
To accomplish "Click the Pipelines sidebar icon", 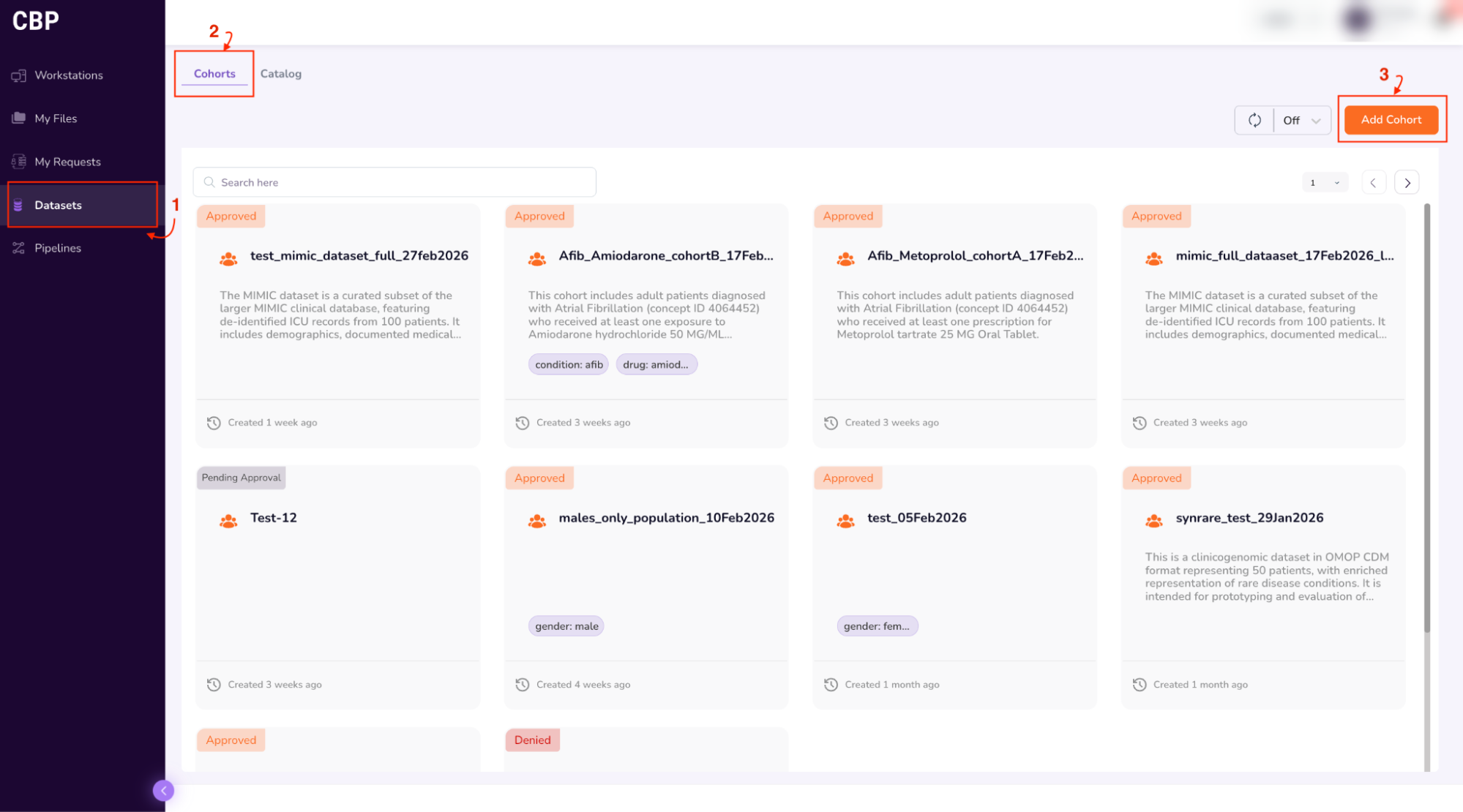I will click(x=19, y=248).
